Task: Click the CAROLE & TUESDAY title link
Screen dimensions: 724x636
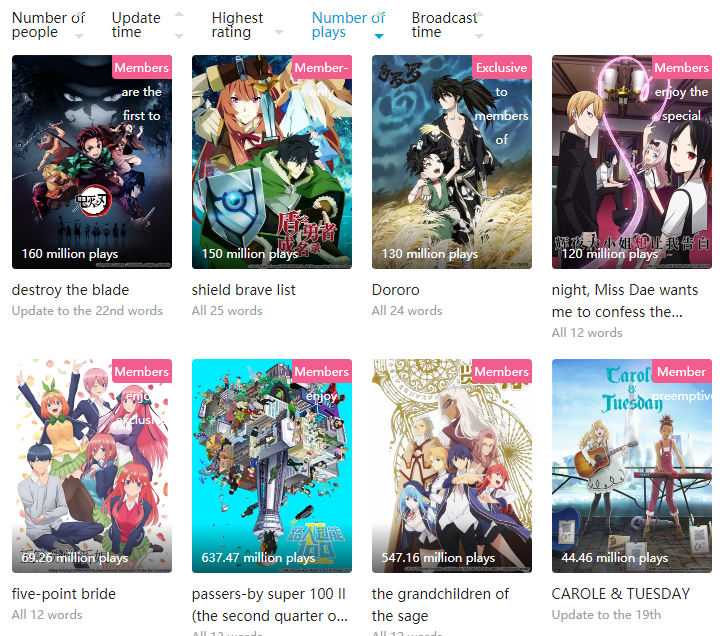Action: coord(621,594)
